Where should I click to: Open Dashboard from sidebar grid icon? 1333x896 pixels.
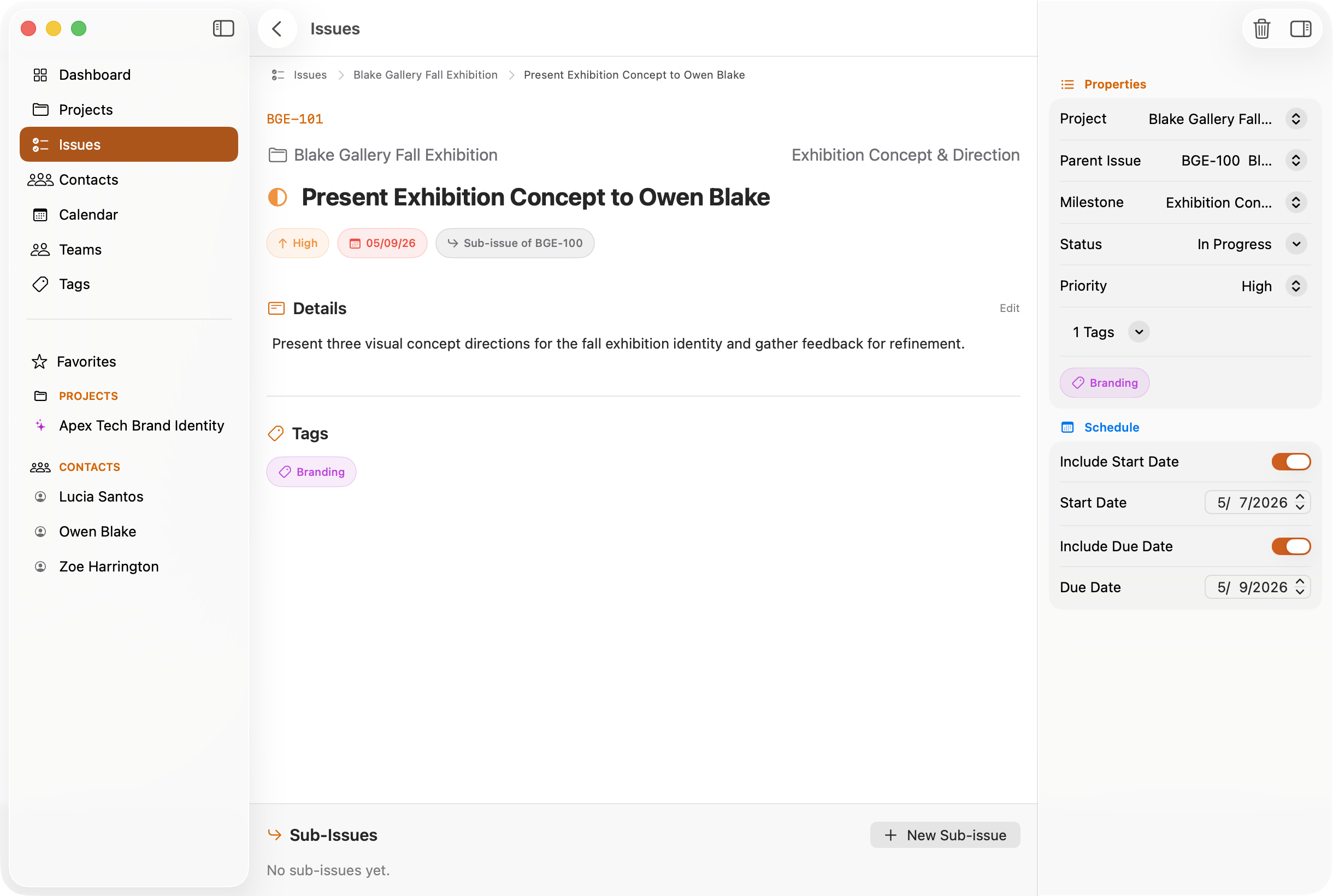pyautogui.click(x=40, y=75)
